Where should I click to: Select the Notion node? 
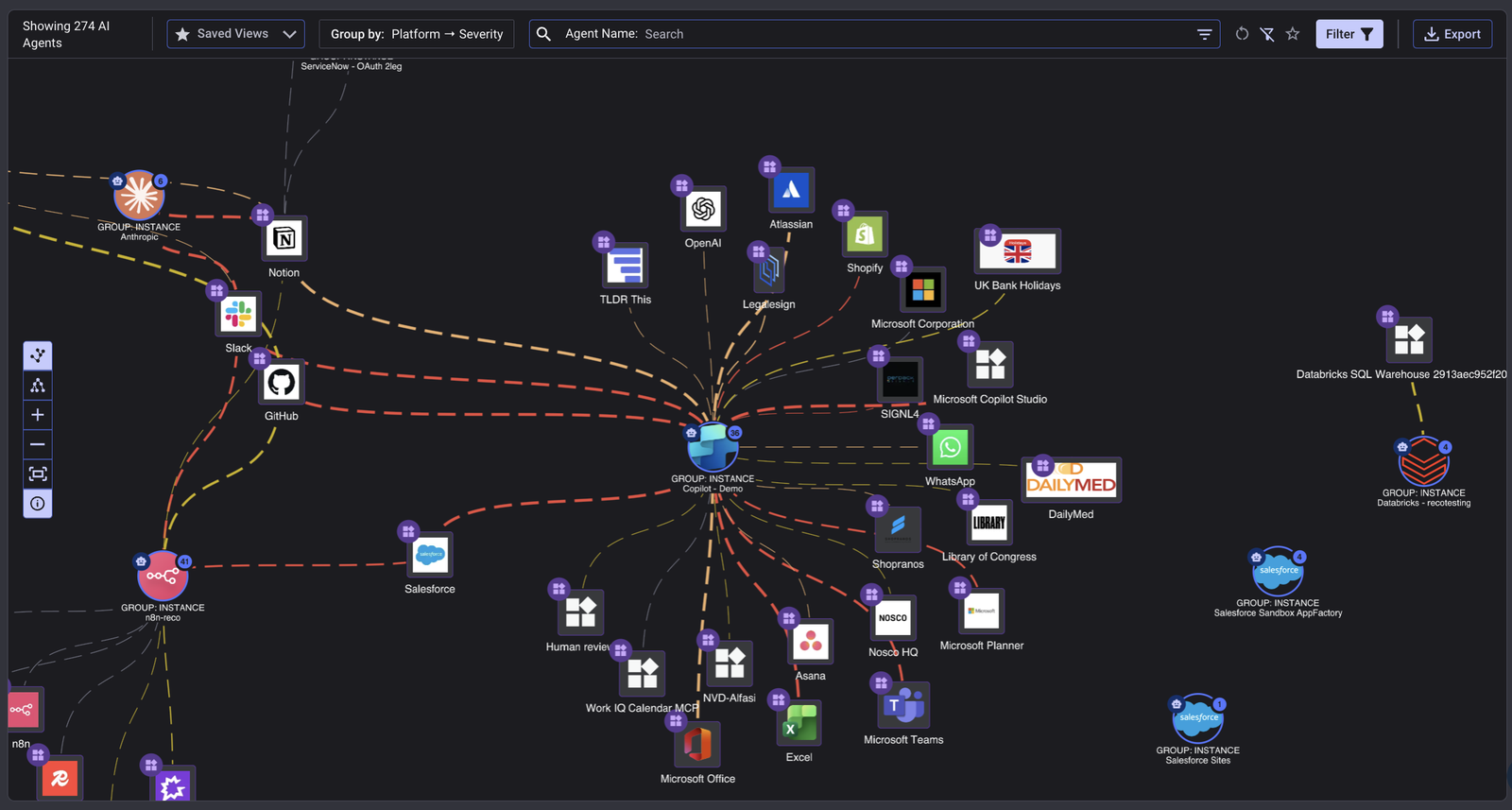click(284, 238)
